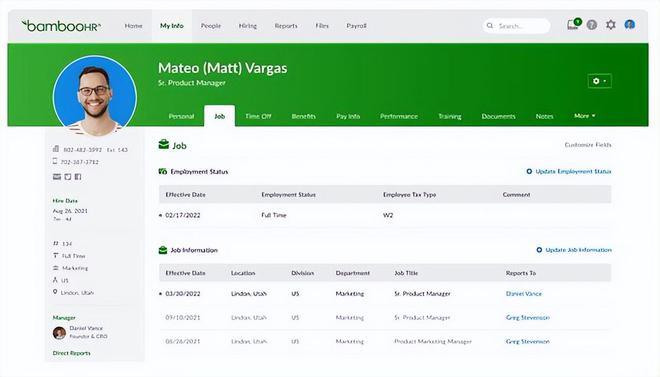Open Daniel Vance link in Reports To
This screenshot has height=377, width=660.
tap(524, 294)
